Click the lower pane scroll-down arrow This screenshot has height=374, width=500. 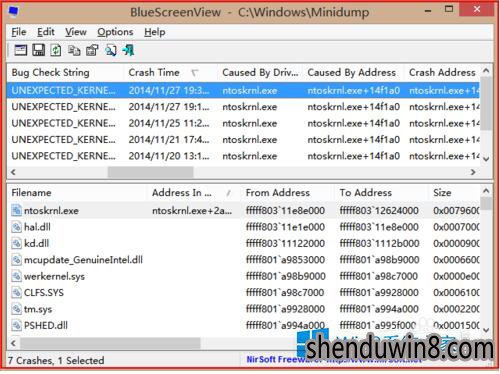(x=486, y=330)
